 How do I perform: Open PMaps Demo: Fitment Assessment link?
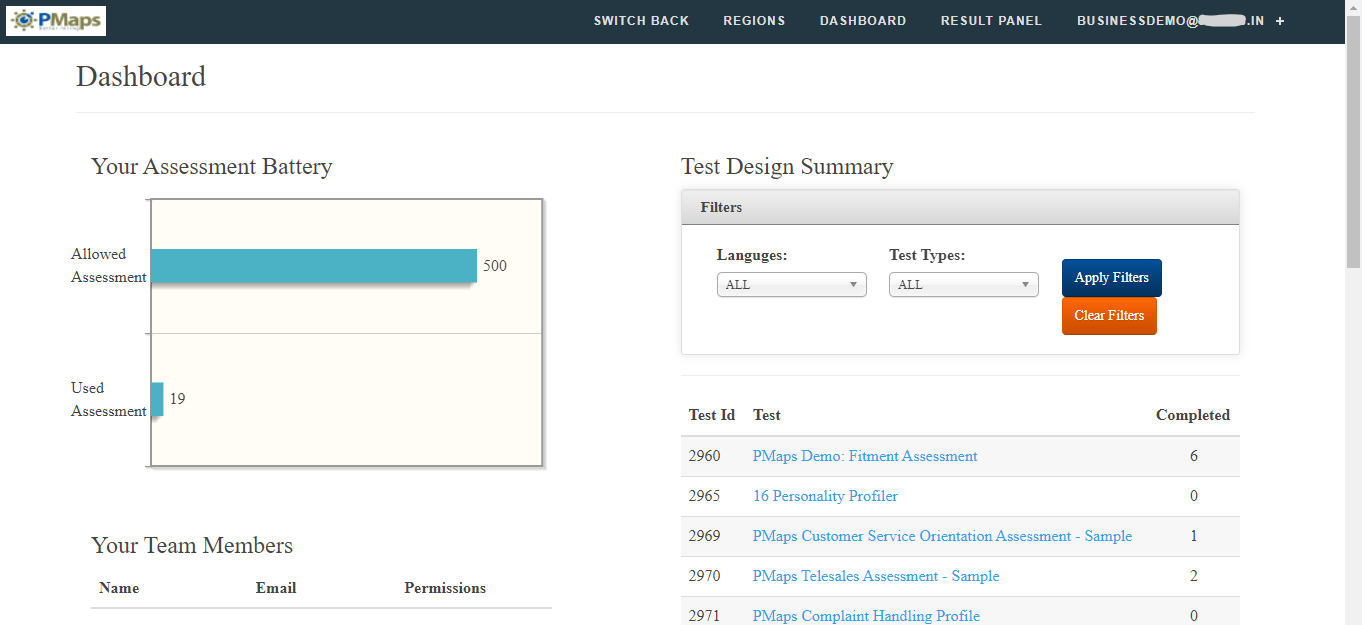[864, 456]
